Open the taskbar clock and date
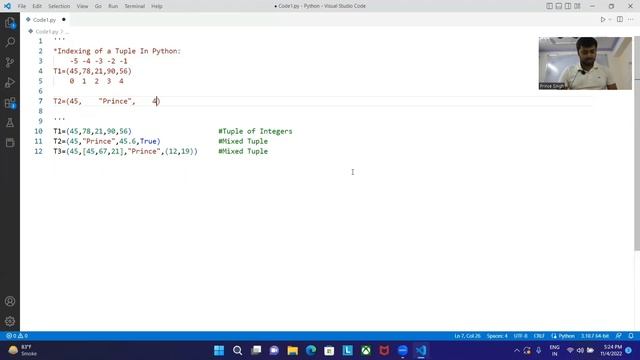640x360 pixels. click(x=611, y=351)
